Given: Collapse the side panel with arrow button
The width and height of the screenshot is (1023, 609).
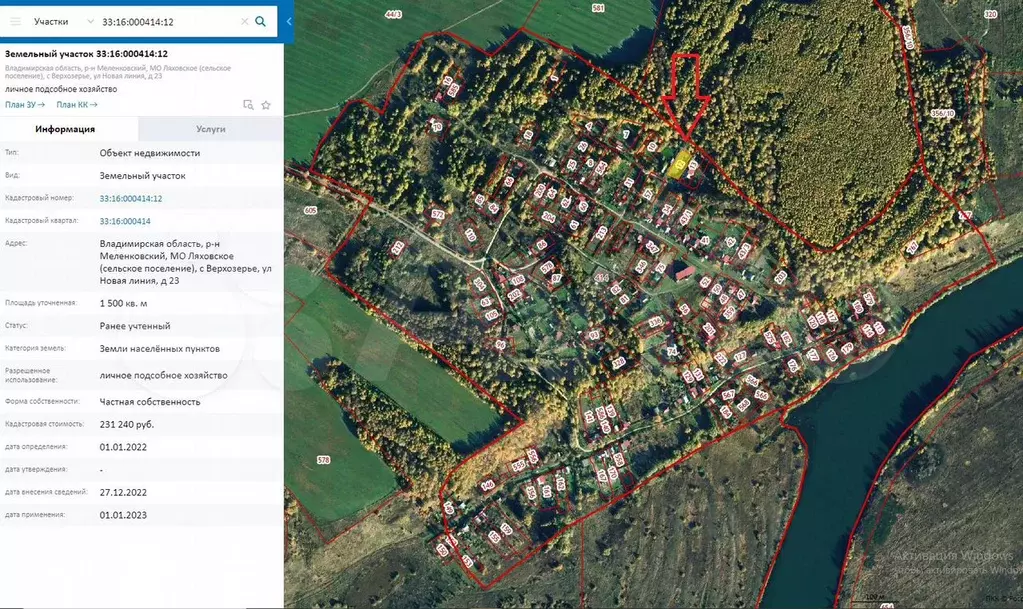Looking at the screenshot, I should click(289, 21).
